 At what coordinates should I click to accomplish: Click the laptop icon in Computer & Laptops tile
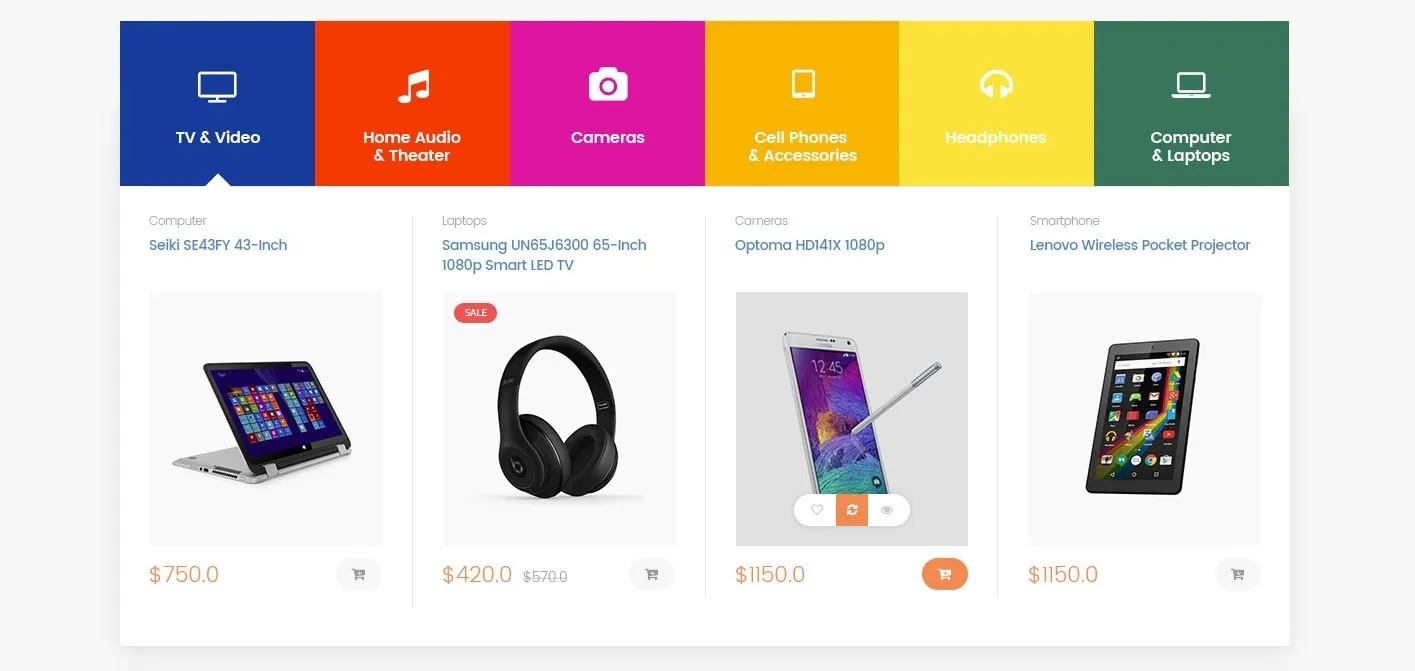(1191, 85)
